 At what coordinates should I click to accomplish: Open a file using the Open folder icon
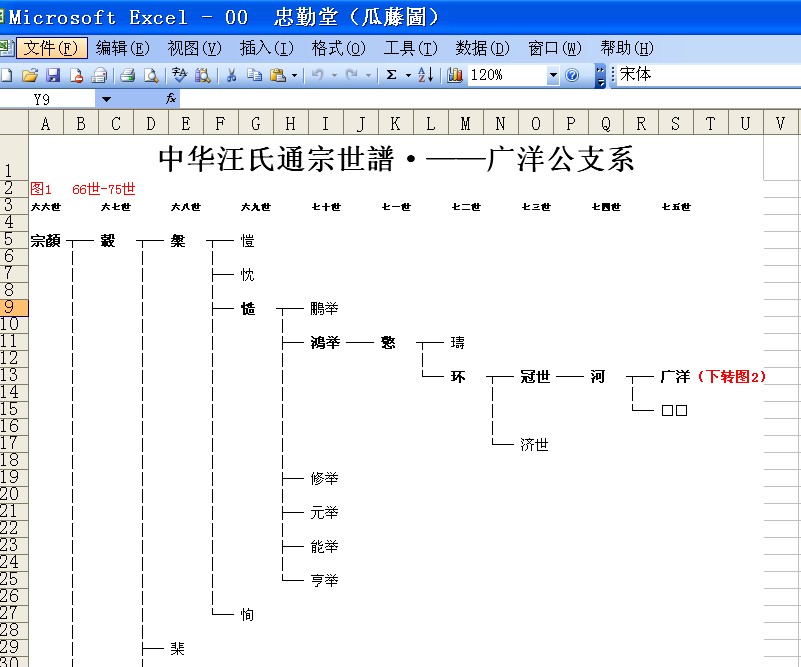click(x=30, y=74)
